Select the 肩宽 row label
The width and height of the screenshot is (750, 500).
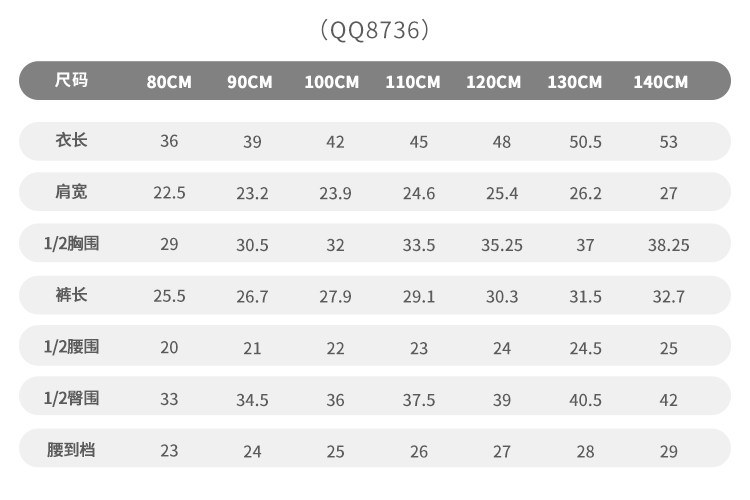pos(71,192)
